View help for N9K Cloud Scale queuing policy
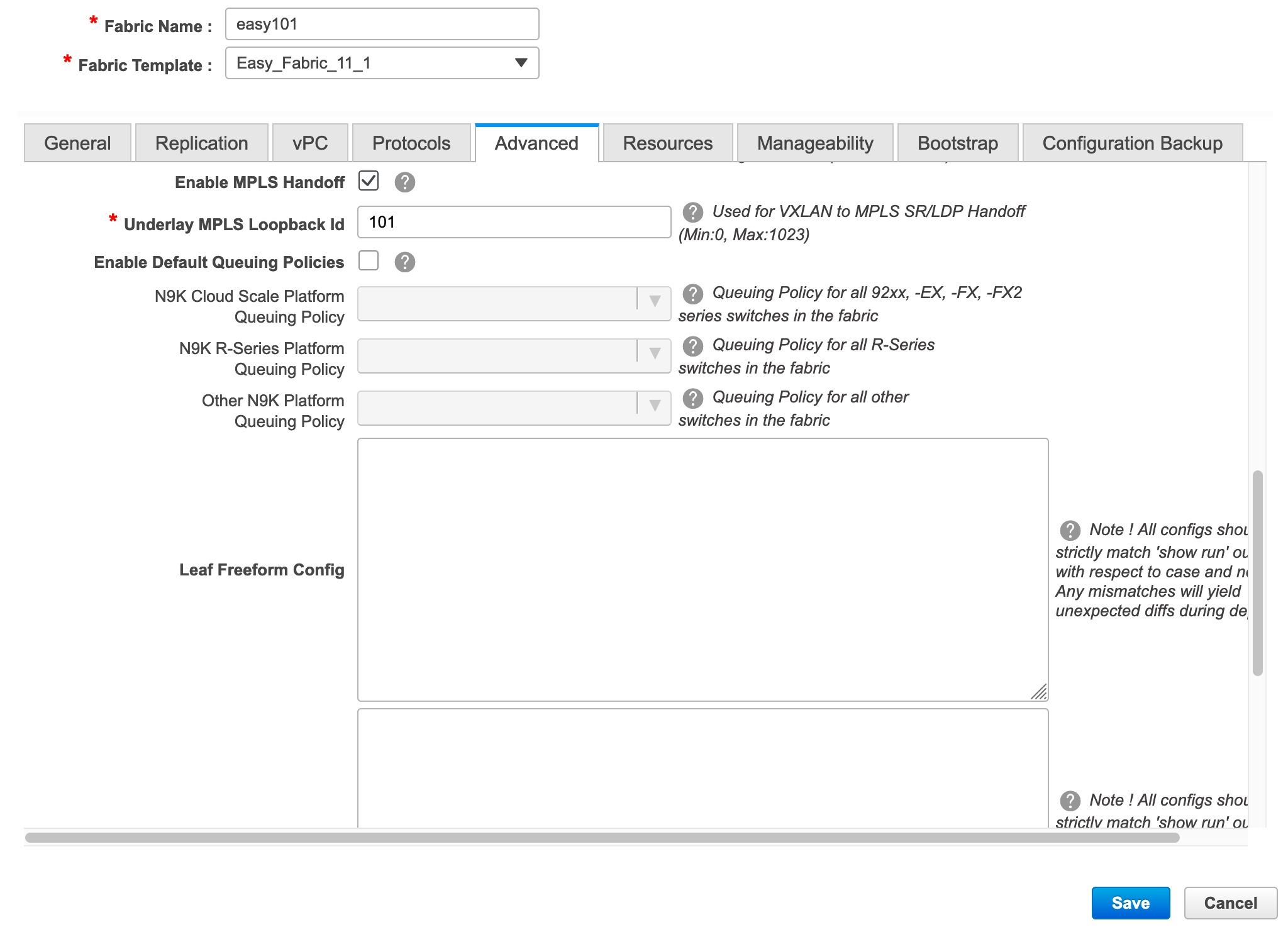 click(693, 292)
